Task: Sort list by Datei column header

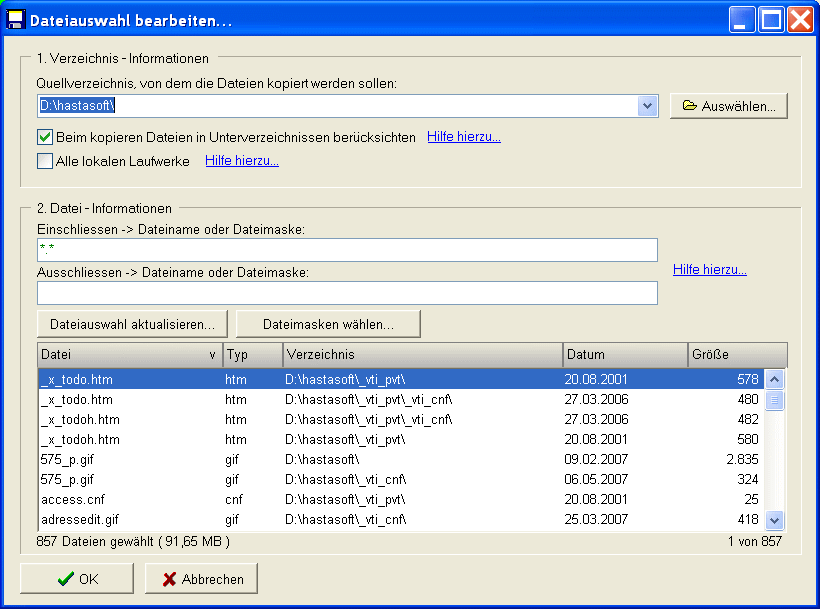Action: pos(130,355)
